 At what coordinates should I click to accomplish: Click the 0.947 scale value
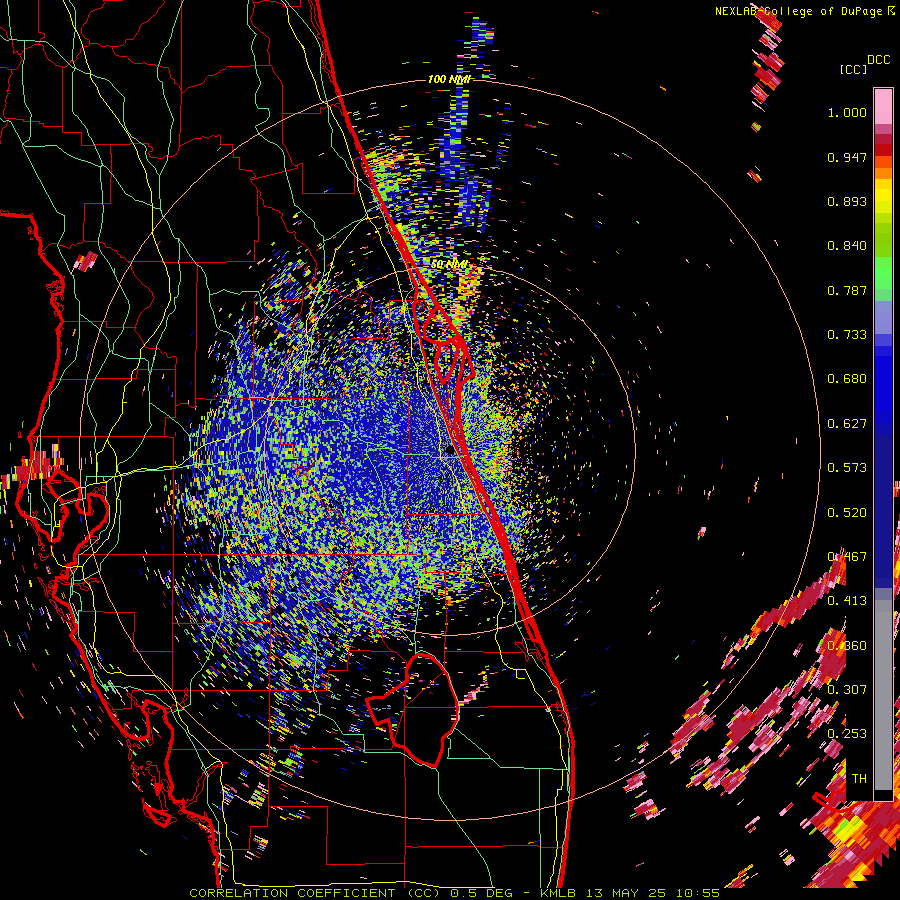click(x=847, y=157)
